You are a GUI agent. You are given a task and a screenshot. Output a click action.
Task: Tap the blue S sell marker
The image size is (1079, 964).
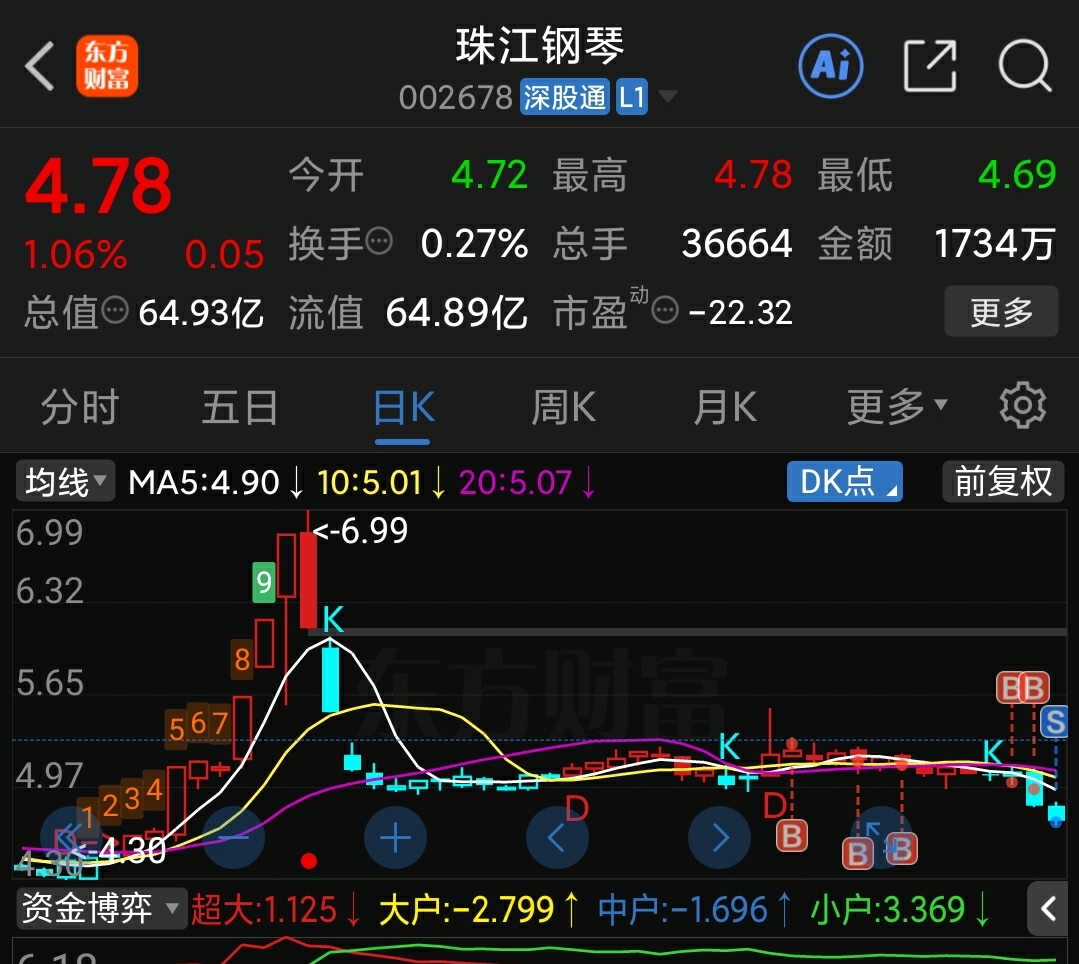(x=1054, y=722)
